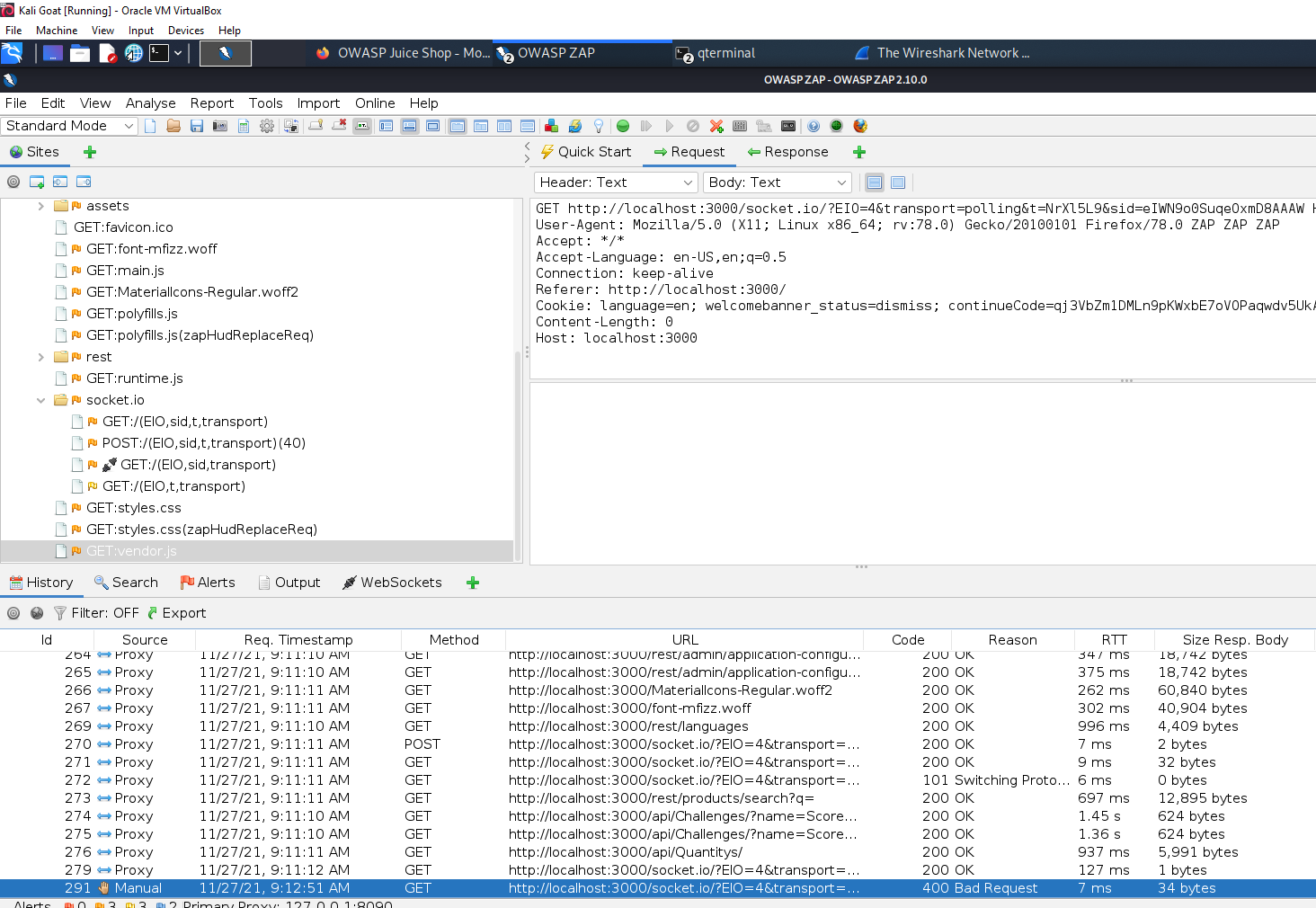Open the History Filter: OFF control
Image resolution: width=1316 pixels, height=908 pixels.
[96, 613]
